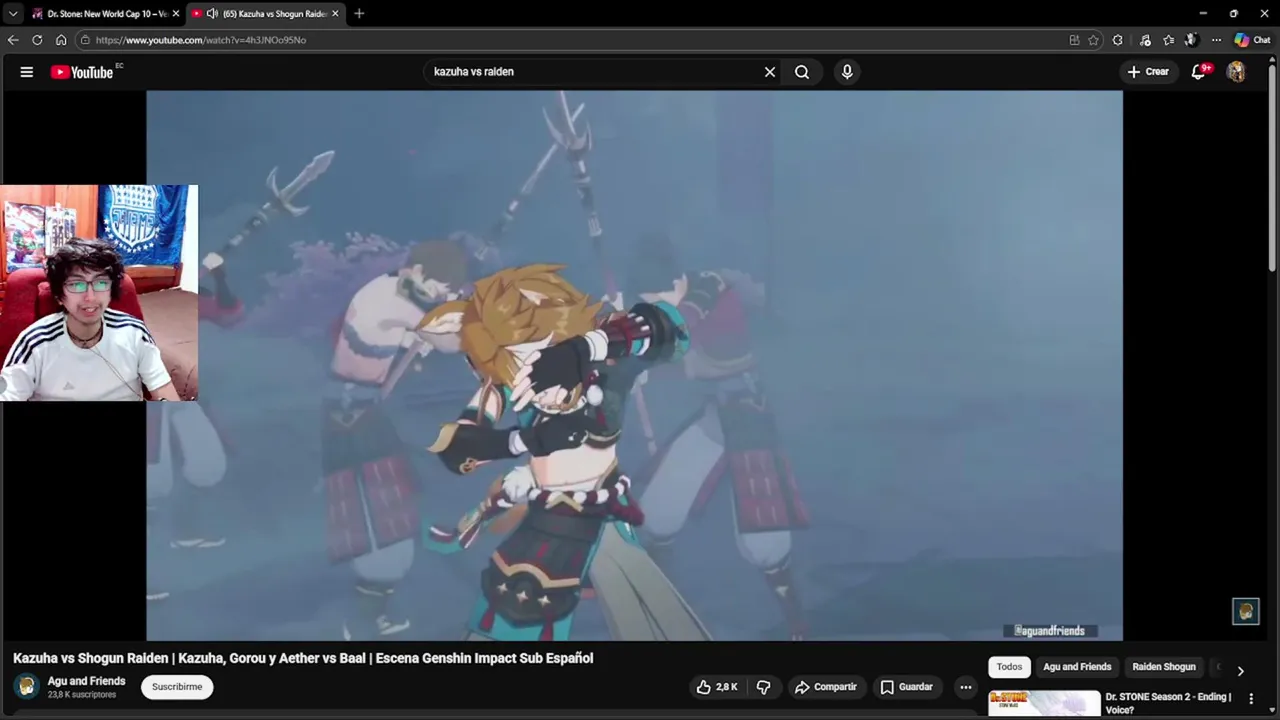Dislike the video with thumbs down

[764, 687]
